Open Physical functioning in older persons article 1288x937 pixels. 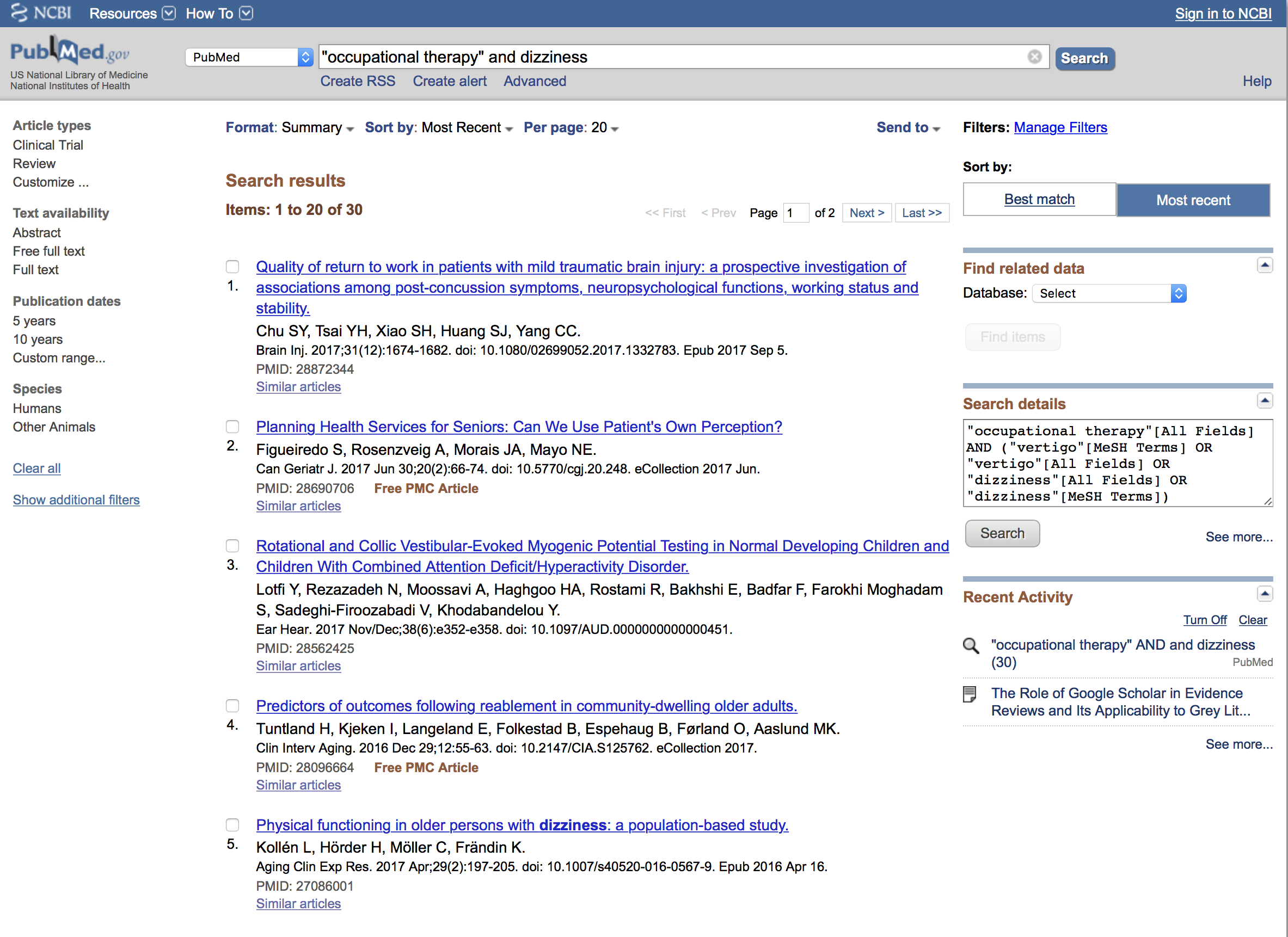click(x=522, y=825)
